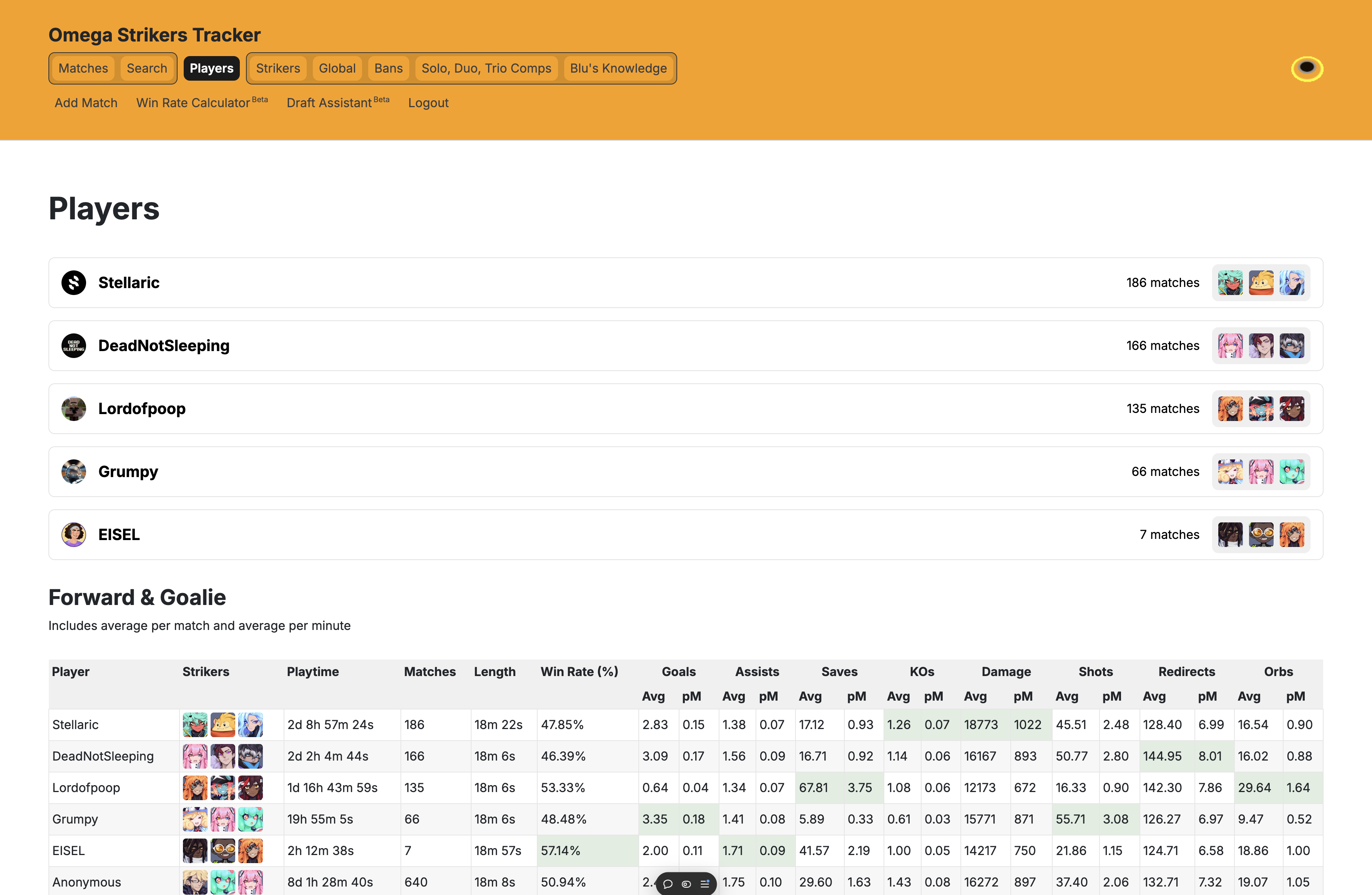Viewport: 1372px width, 895px height.
Task: Click the Omega Strikers Tracker title
Action: pos(154,35)
